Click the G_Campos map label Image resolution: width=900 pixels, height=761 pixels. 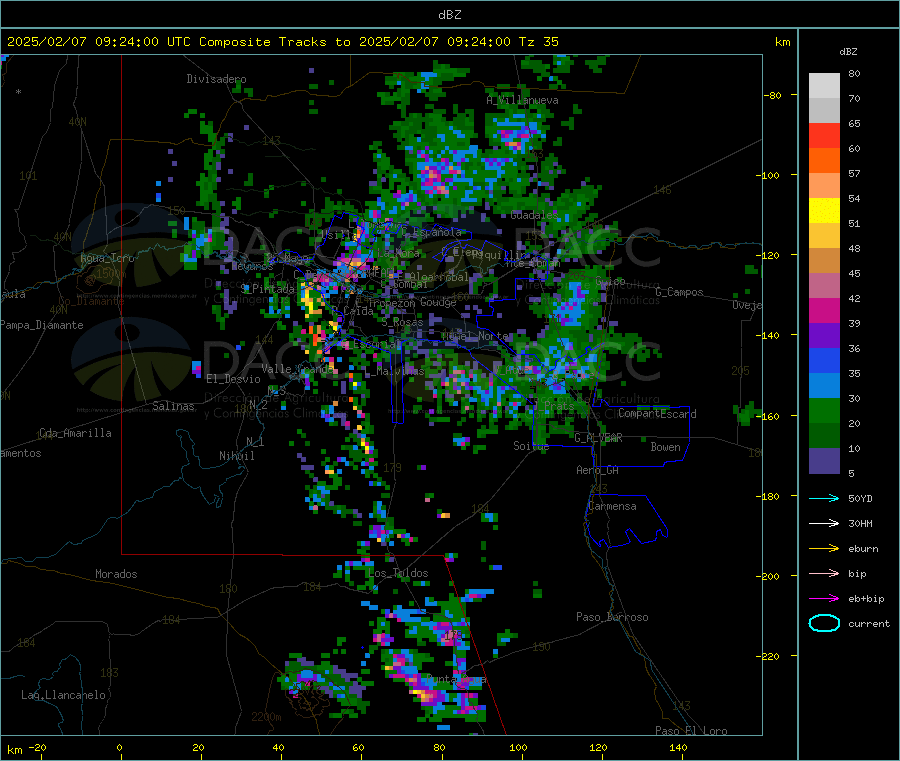679,292
